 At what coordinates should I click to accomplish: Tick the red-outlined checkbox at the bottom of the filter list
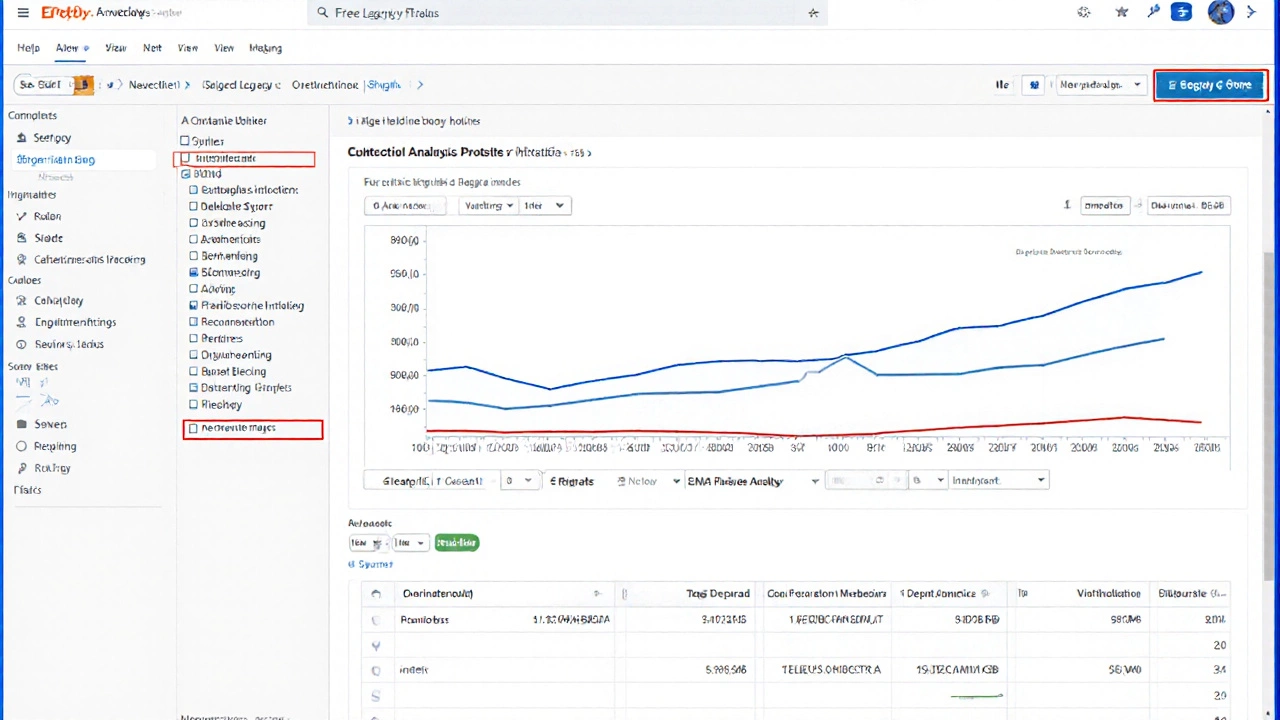coord(194,429)
